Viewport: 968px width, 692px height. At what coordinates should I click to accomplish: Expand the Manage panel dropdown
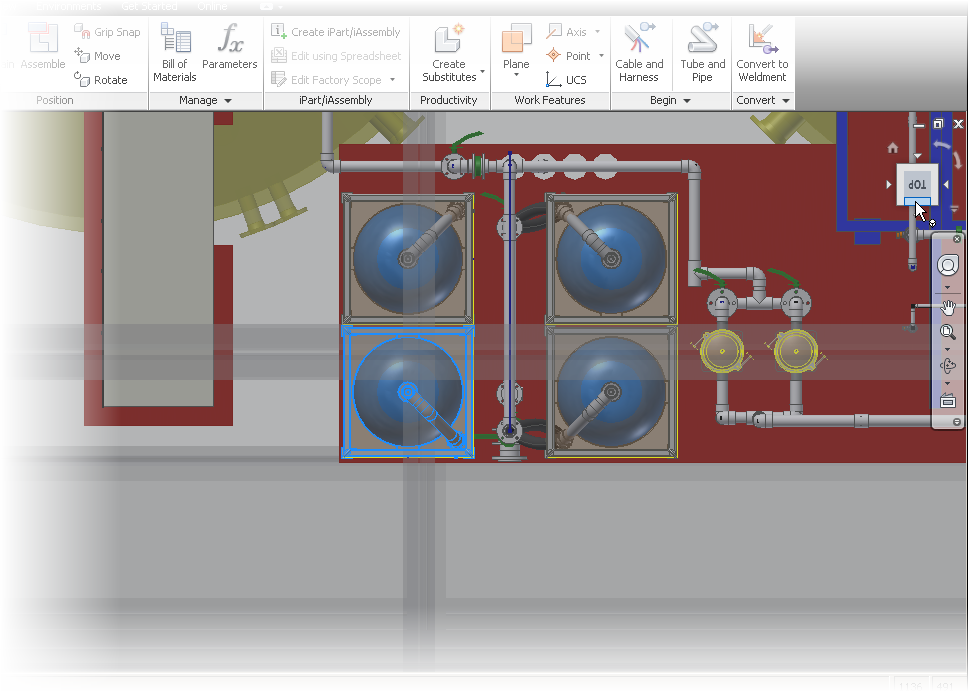[228, 101]
